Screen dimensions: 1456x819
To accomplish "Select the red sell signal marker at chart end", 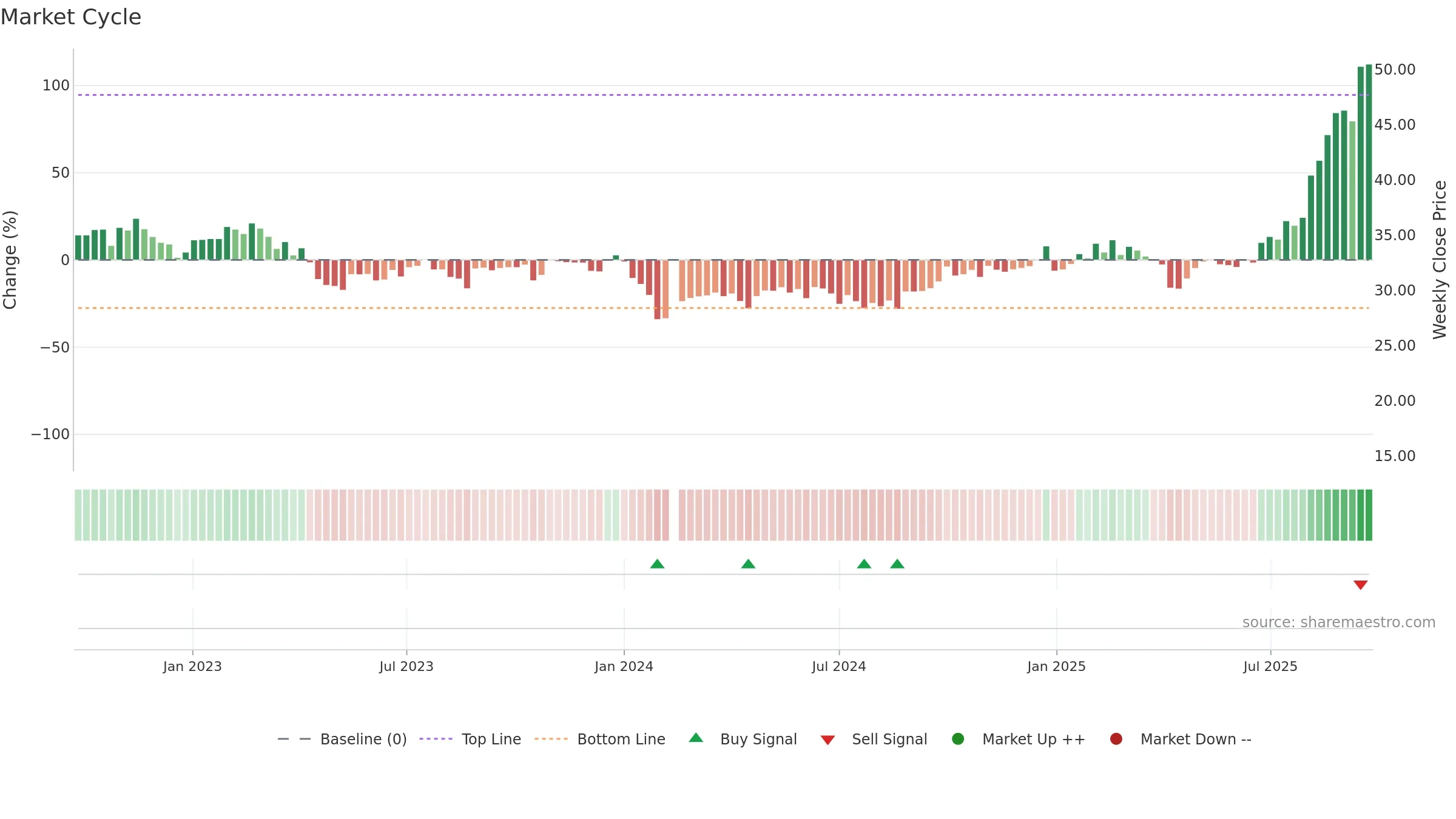I will [1360, 585].
